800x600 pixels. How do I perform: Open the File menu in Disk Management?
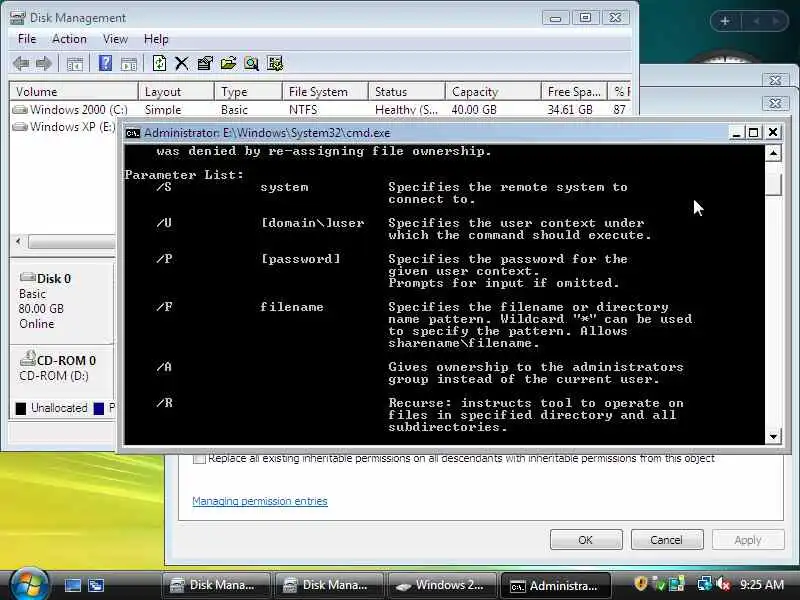(x=27, y=39)
